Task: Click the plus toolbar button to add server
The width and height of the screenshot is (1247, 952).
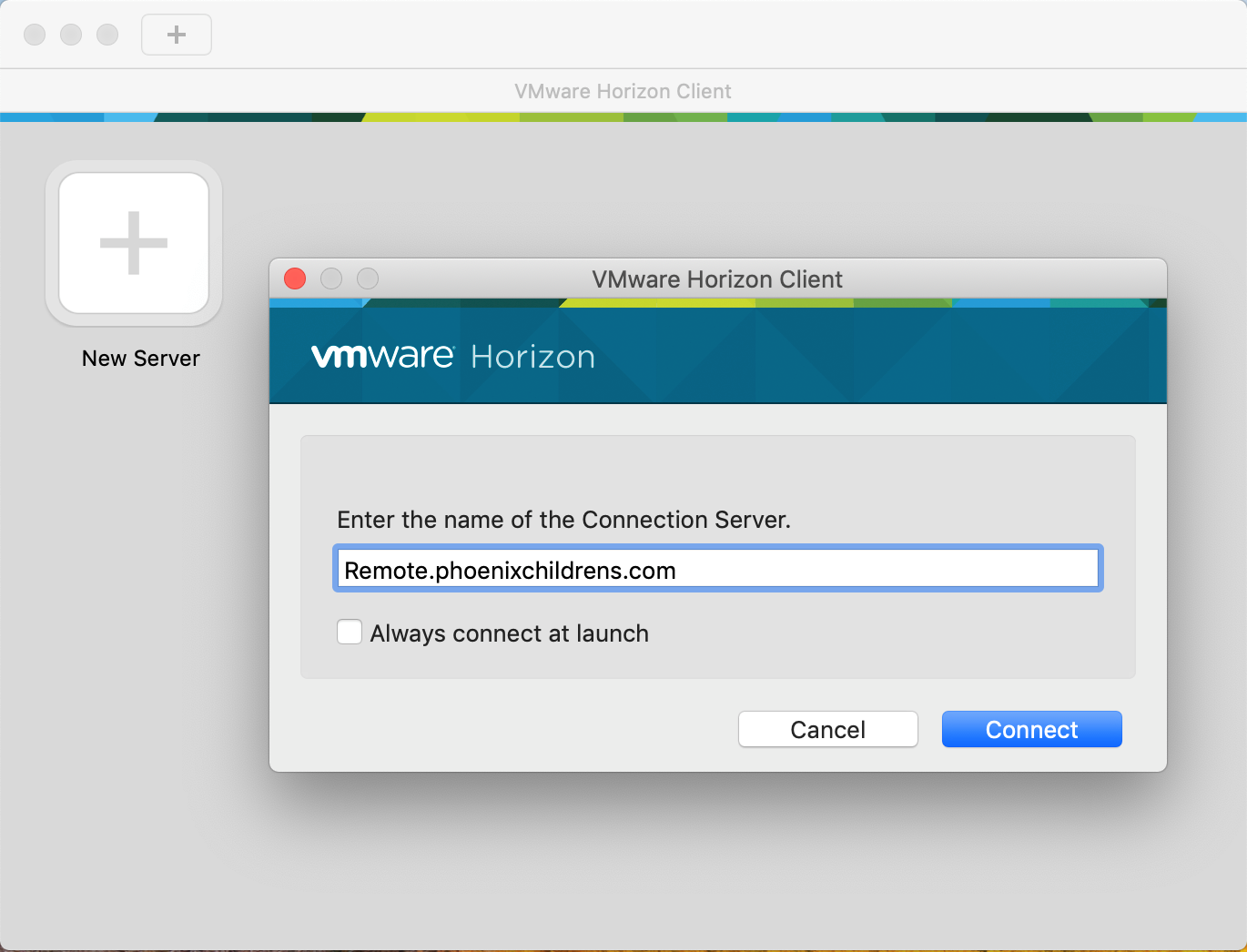Action: tap(177, 35)
